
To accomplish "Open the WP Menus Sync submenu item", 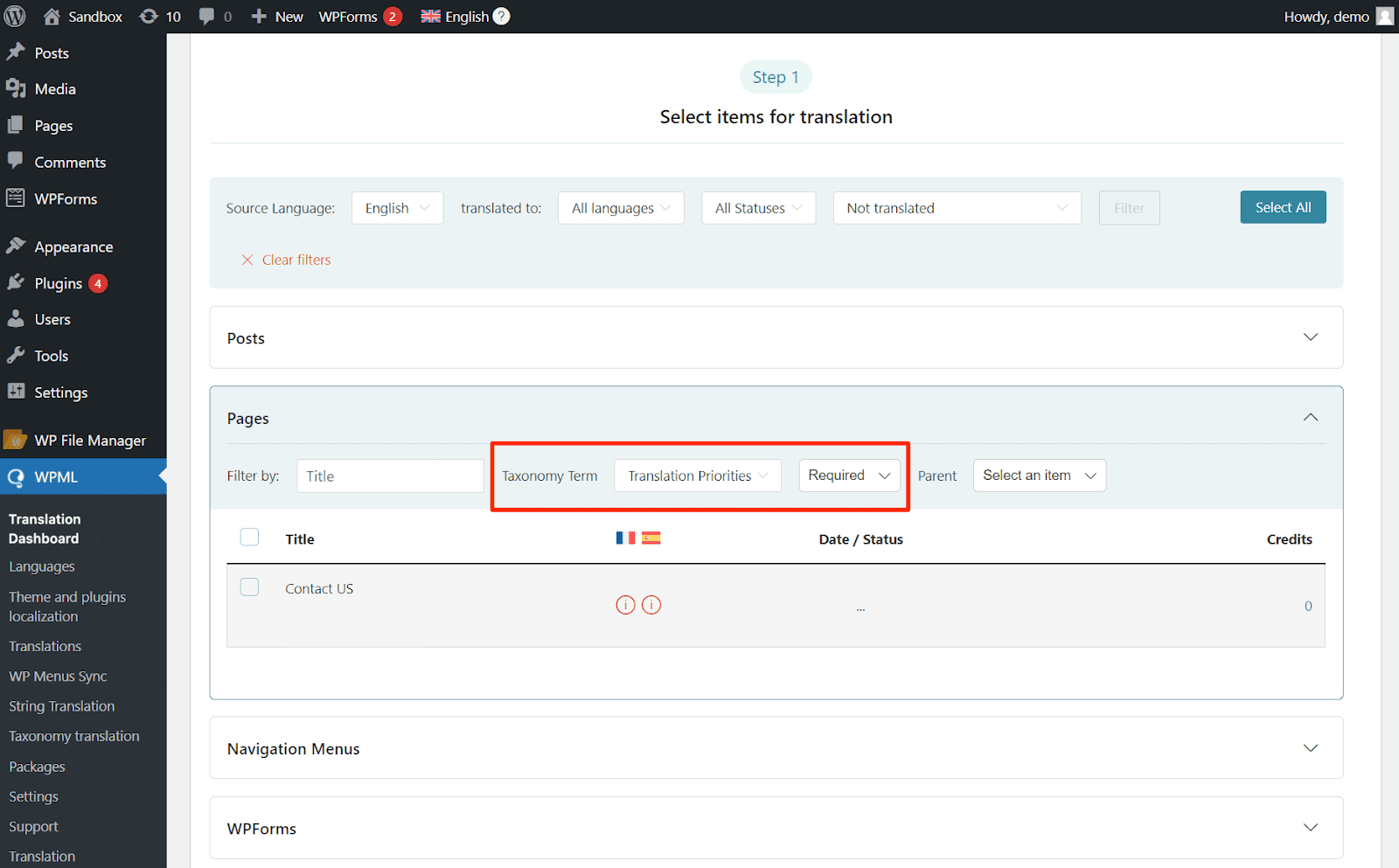I will (x=58, y=677).
